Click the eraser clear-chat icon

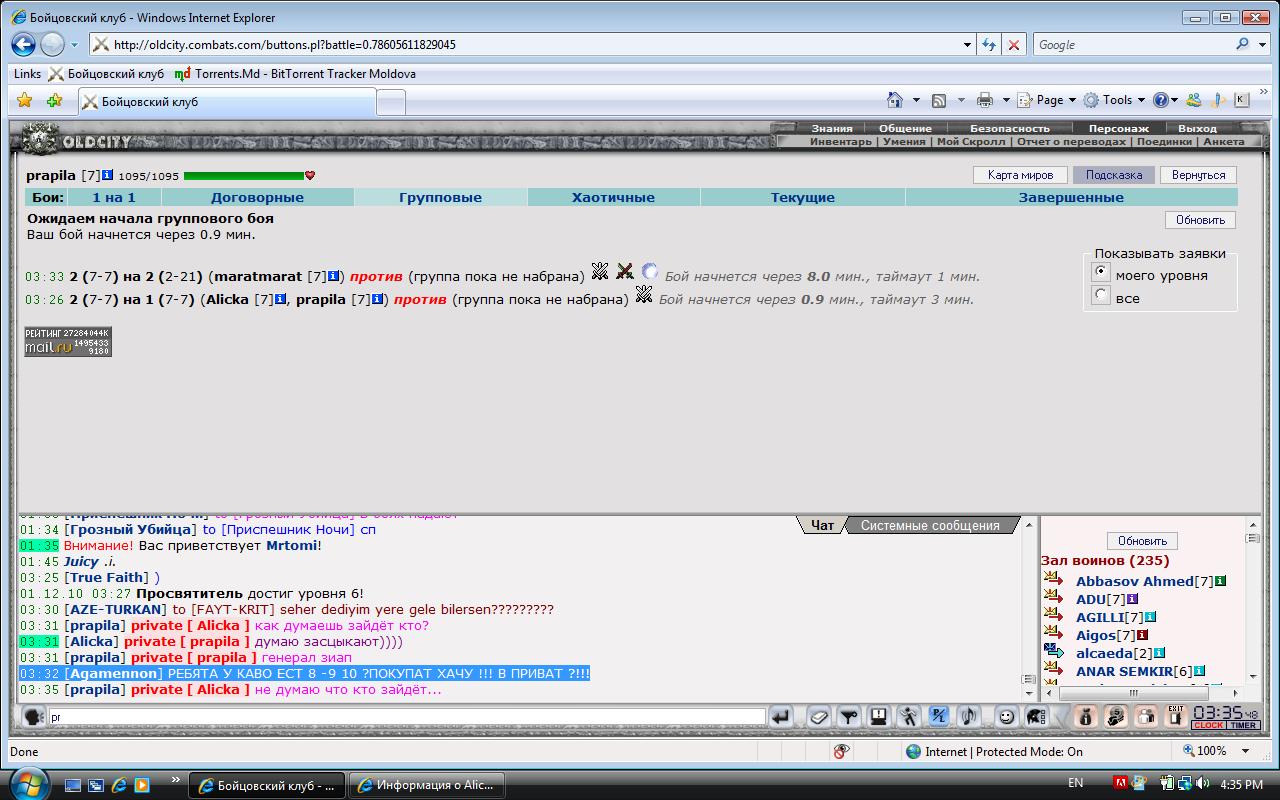tap(818, 716)
